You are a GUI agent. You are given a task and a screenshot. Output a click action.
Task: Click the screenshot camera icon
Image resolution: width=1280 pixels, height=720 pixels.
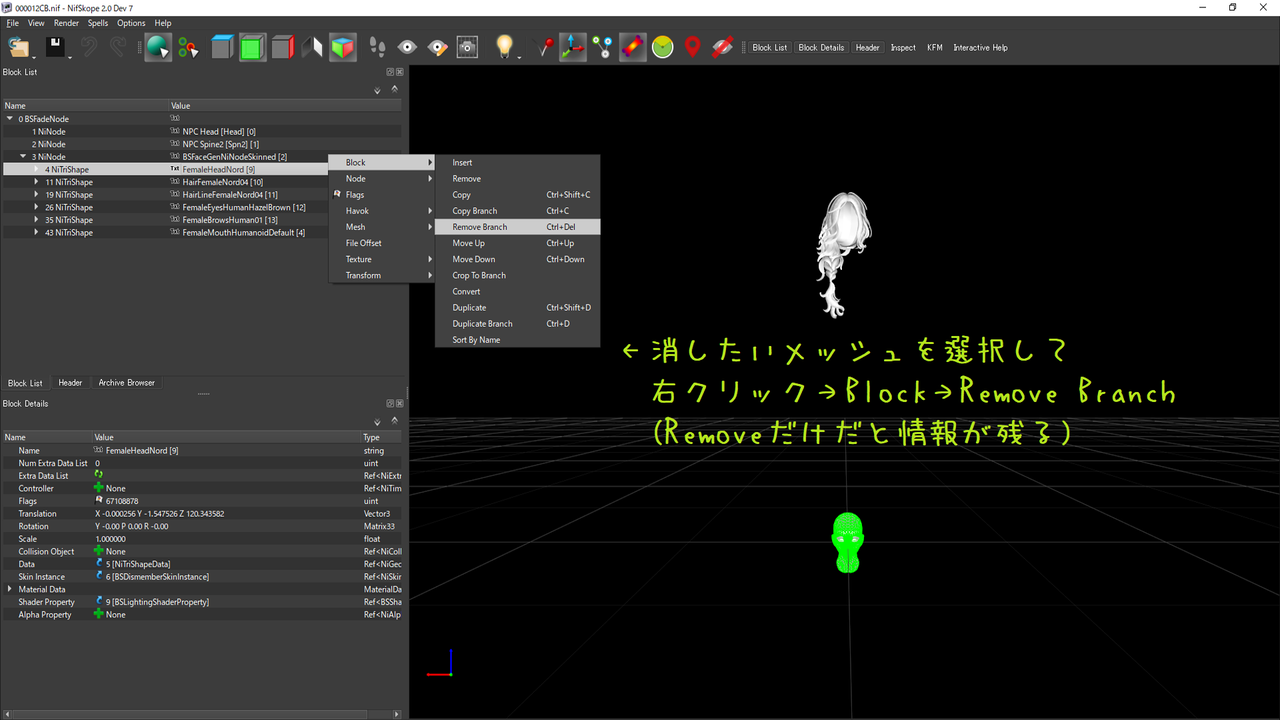467,47
